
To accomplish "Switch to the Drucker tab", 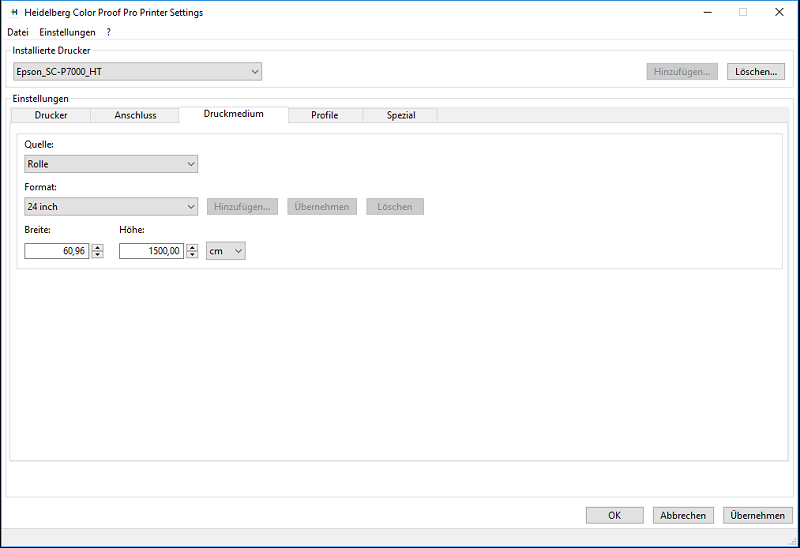I will pos(51,115).
